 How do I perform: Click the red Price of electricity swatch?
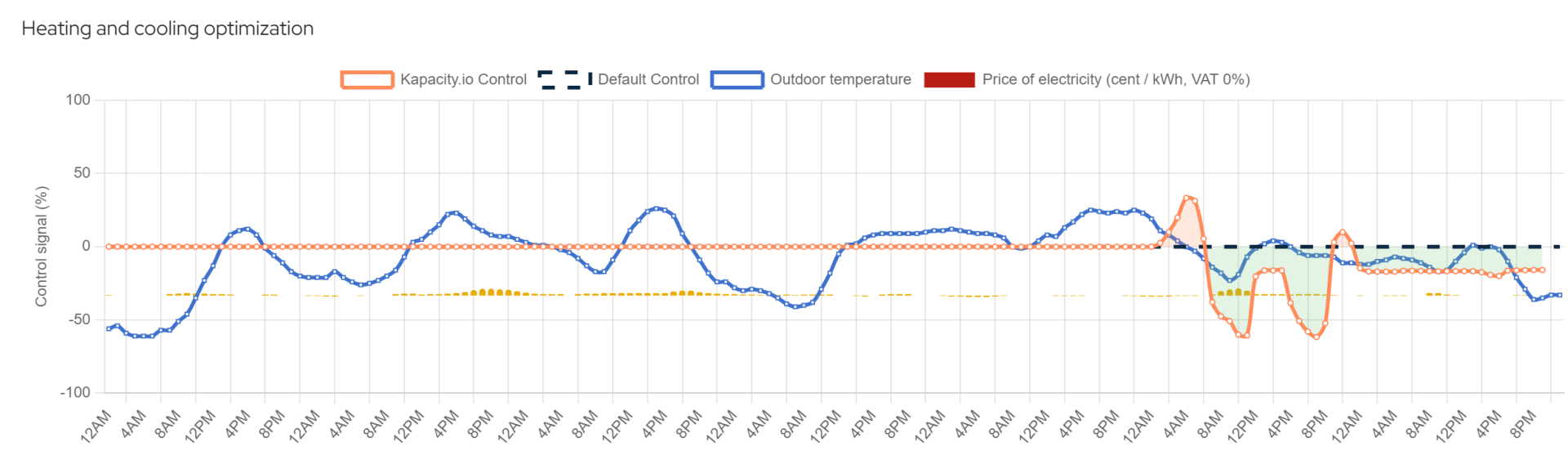[949, 79]
